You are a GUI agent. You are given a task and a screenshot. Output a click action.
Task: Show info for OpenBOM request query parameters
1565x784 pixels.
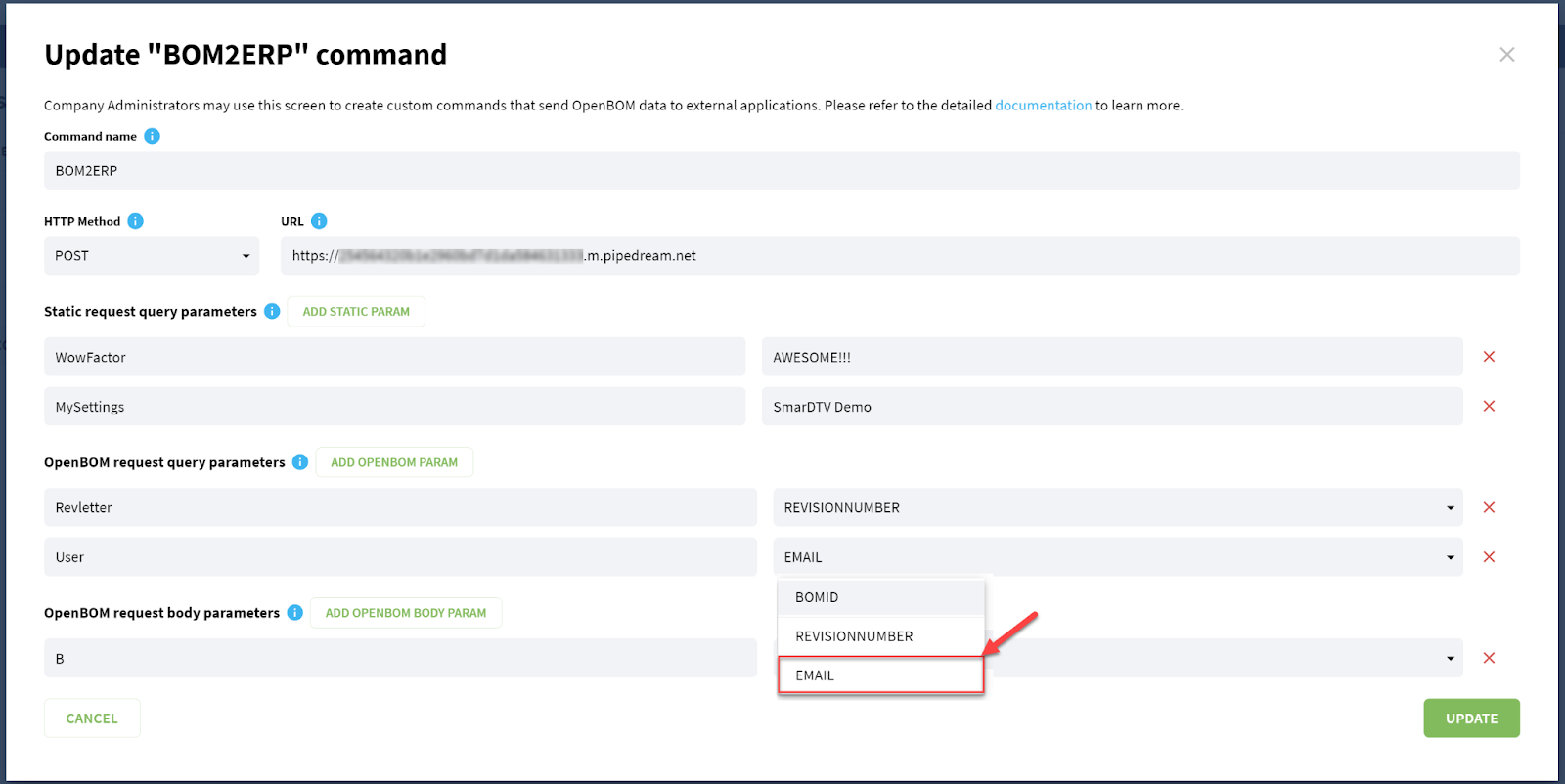click(300, 461)
